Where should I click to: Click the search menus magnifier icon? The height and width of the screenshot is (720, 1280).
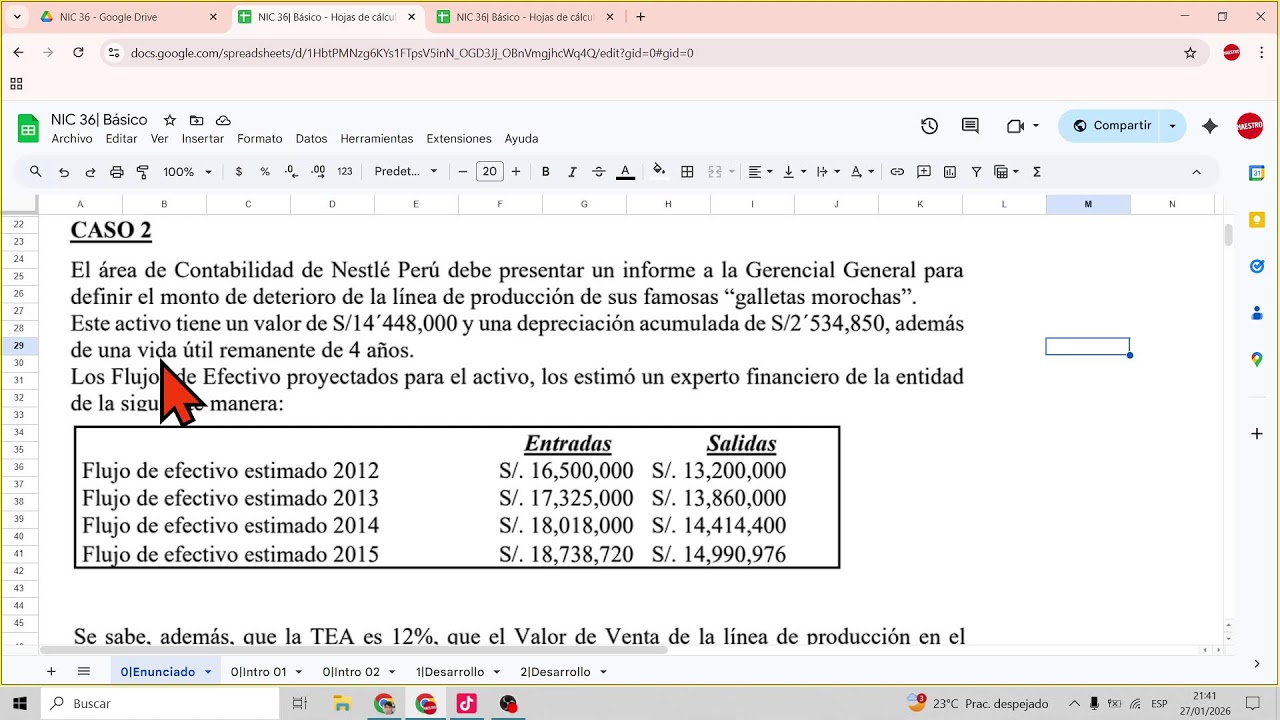point(36,172)
